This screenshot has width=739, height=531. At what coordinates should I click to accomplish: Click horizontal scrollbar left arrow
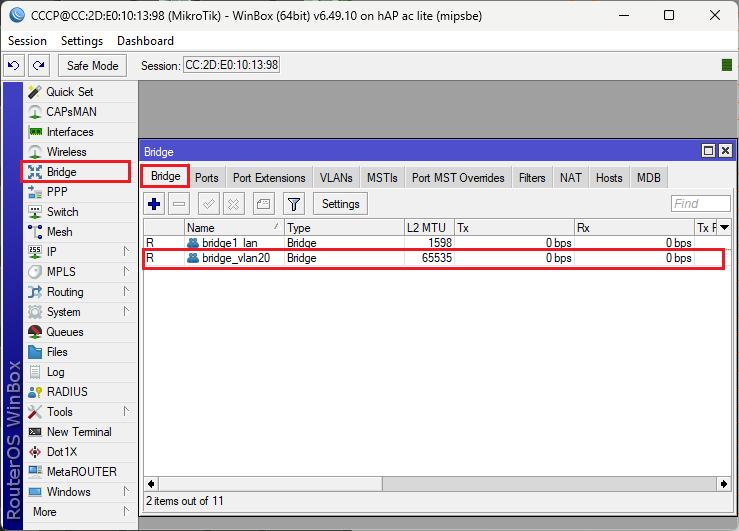(151, 484)
